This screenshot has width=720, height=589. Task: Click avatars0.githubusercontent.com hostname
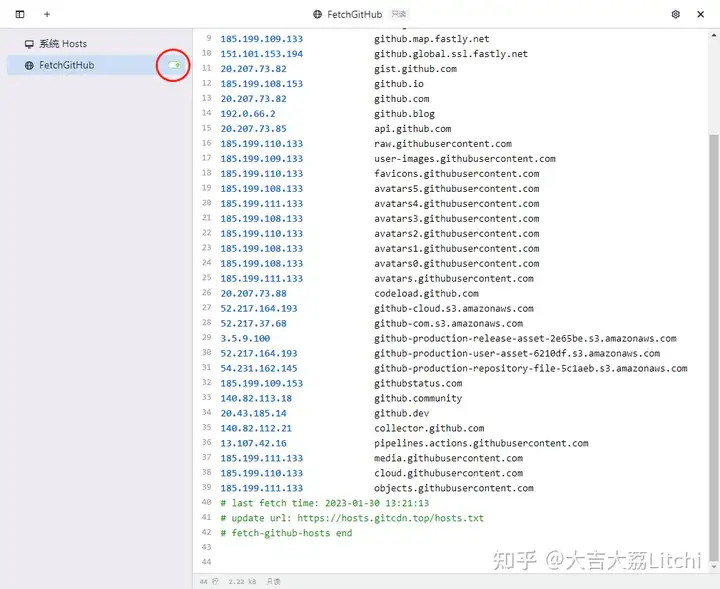point(456,264)
